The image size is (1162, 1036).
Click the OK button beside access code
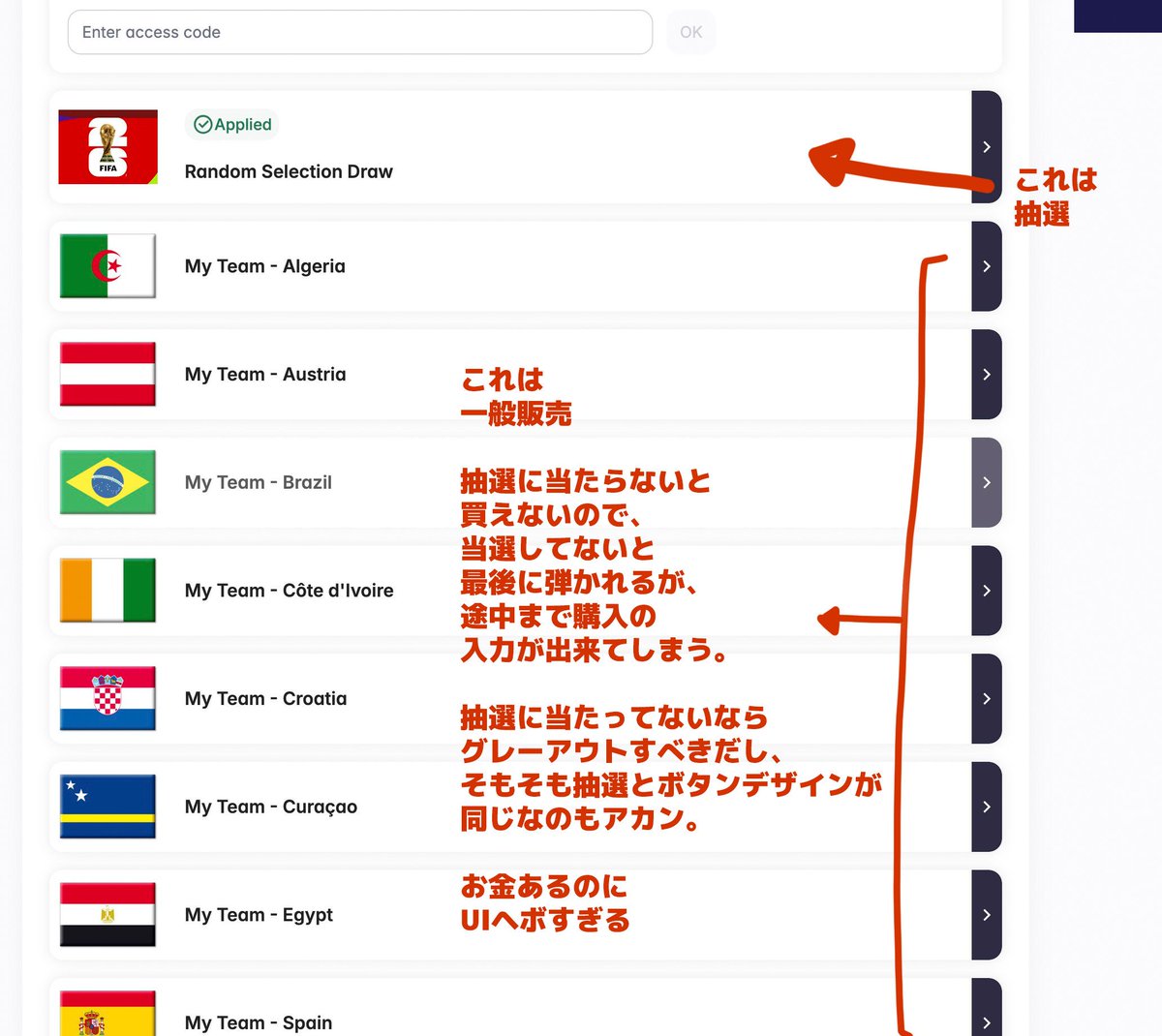[691, 32]
